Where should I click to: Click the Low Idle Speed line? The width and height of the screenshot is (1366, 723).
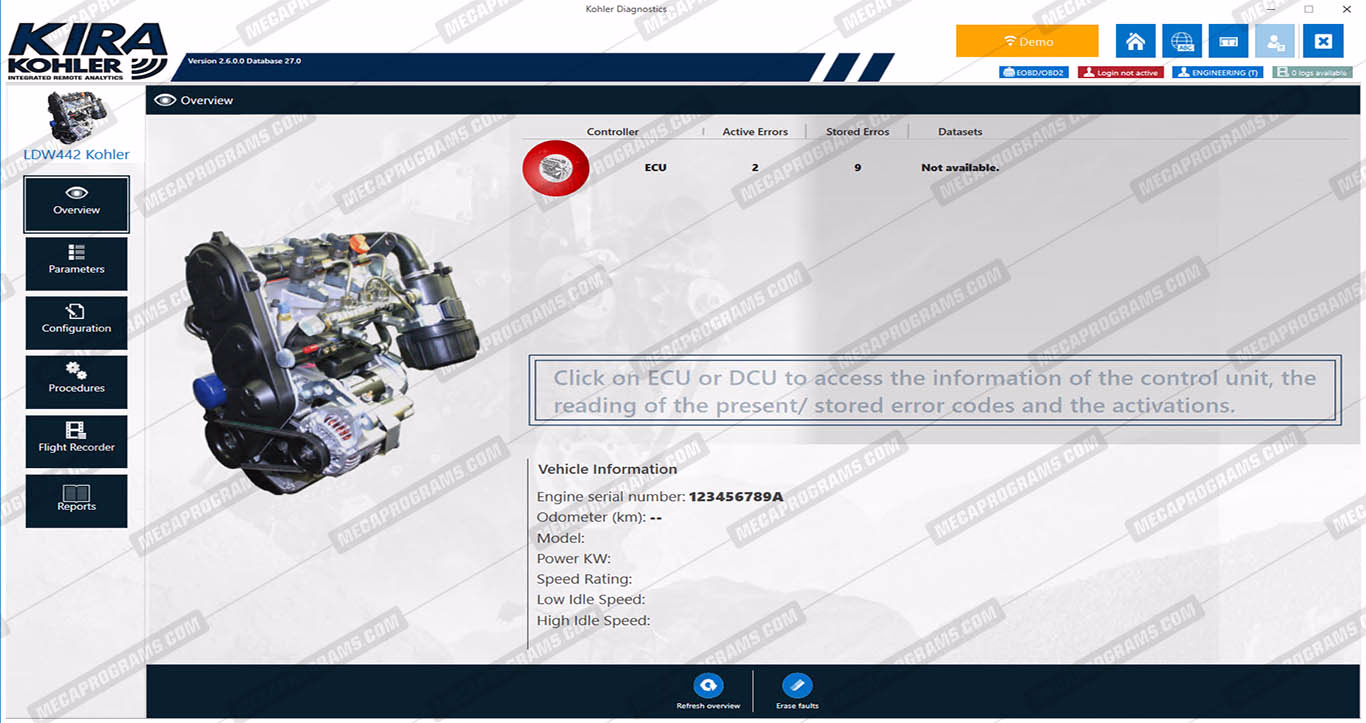(591, 600)
